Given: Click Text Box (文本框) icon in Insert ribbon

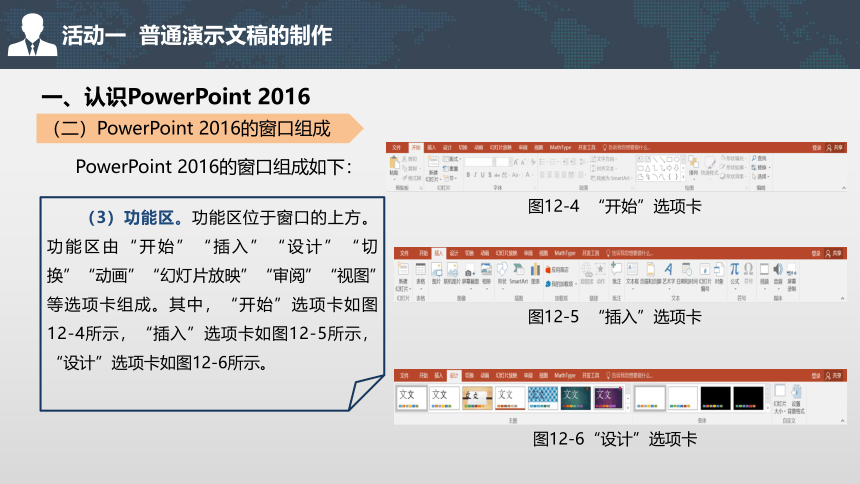Looking at the screenshot, I should 632,269.
